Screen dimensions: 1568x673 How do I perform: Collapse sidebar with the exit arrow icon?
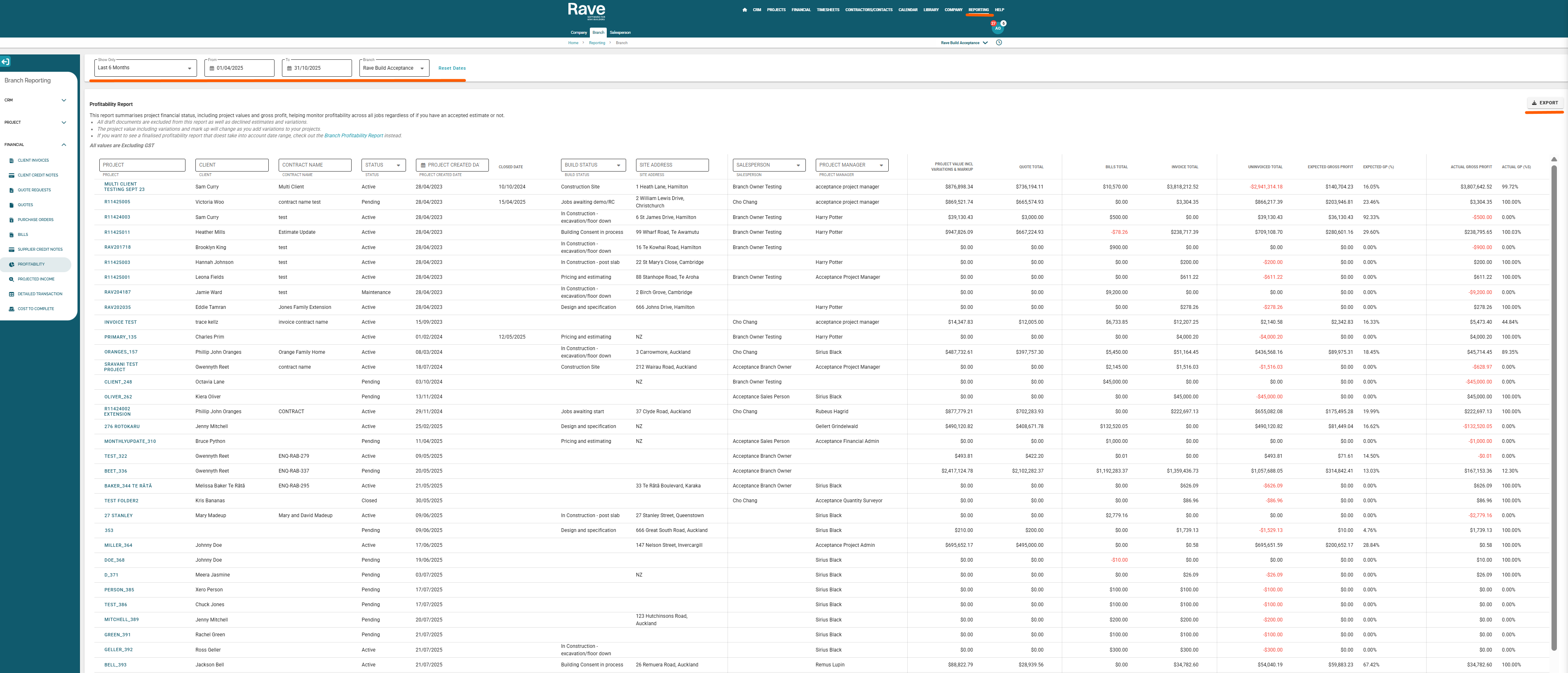pyautogui.click(x=5, y=61)
